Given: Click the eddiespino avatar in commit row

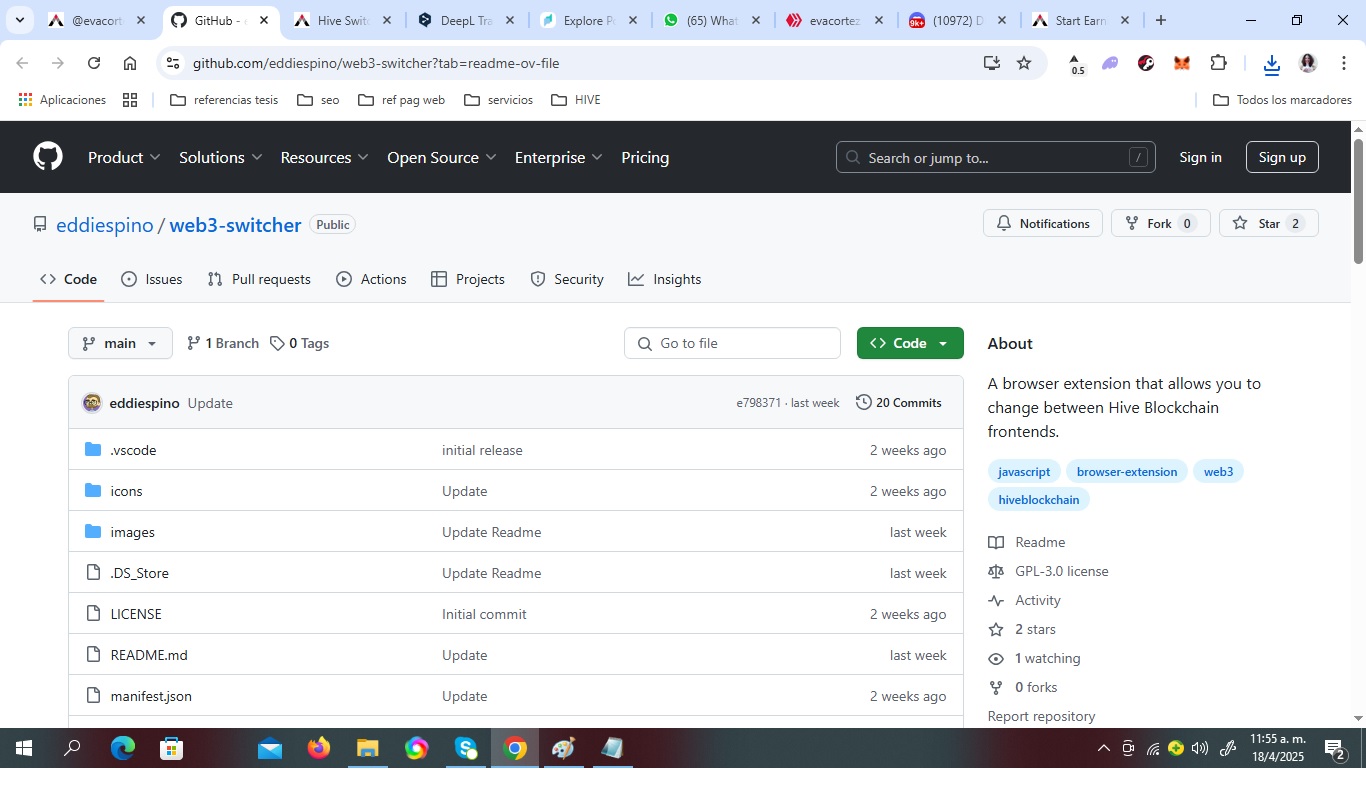Looking at the screenshot, I should (92, 403).
